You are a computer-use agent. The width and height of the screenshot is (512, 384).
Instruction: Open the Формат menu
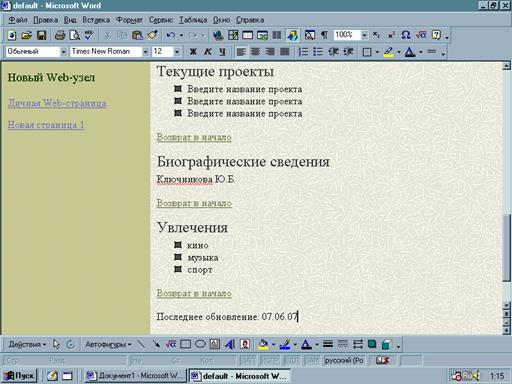click(x=129, y=20)
